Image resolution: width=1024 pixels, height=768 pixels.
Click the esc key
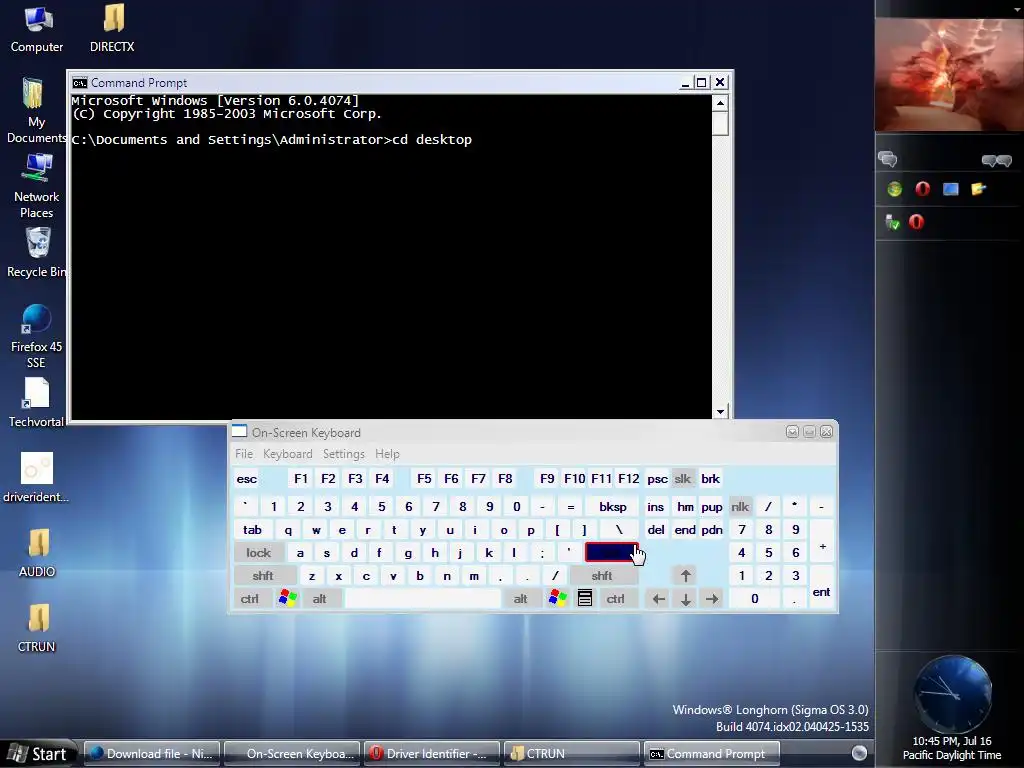click(247, 479)
